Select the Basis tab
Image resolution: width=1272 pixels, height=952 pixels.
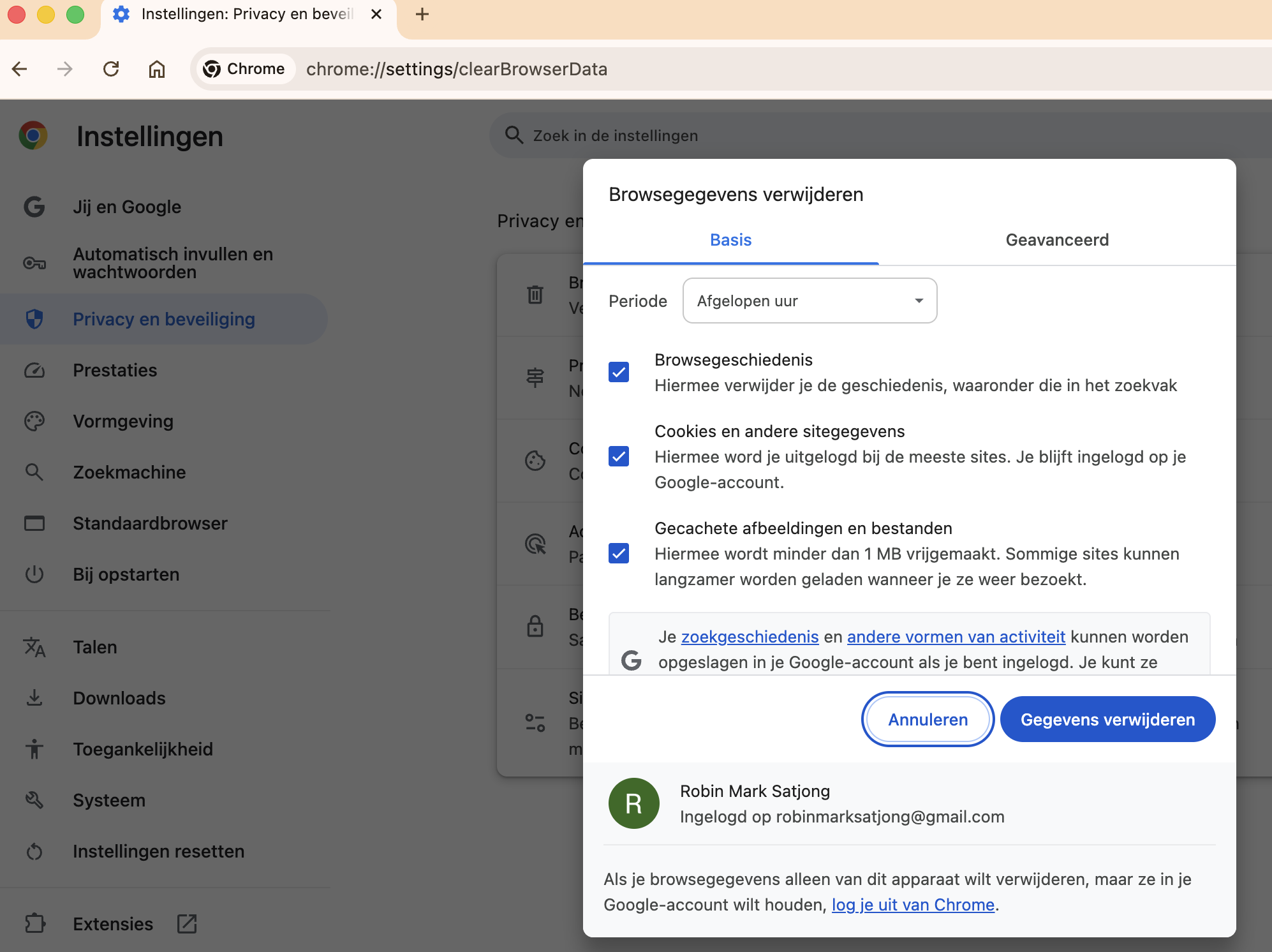coord(730,240)
